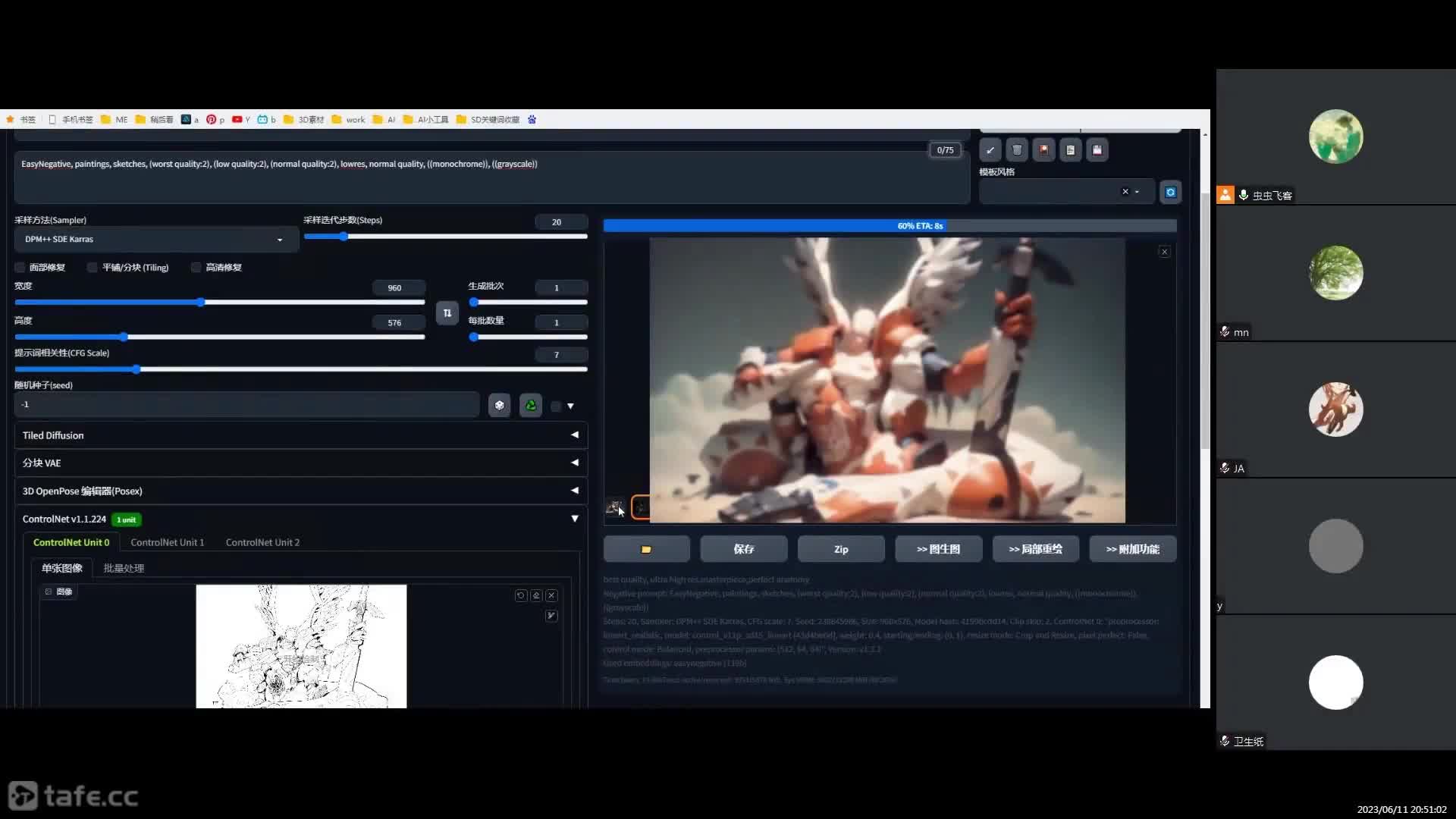Open the AI小工具 bookmark folder
Viewport: 1456px width, 819px height.
tap(425, 120)
